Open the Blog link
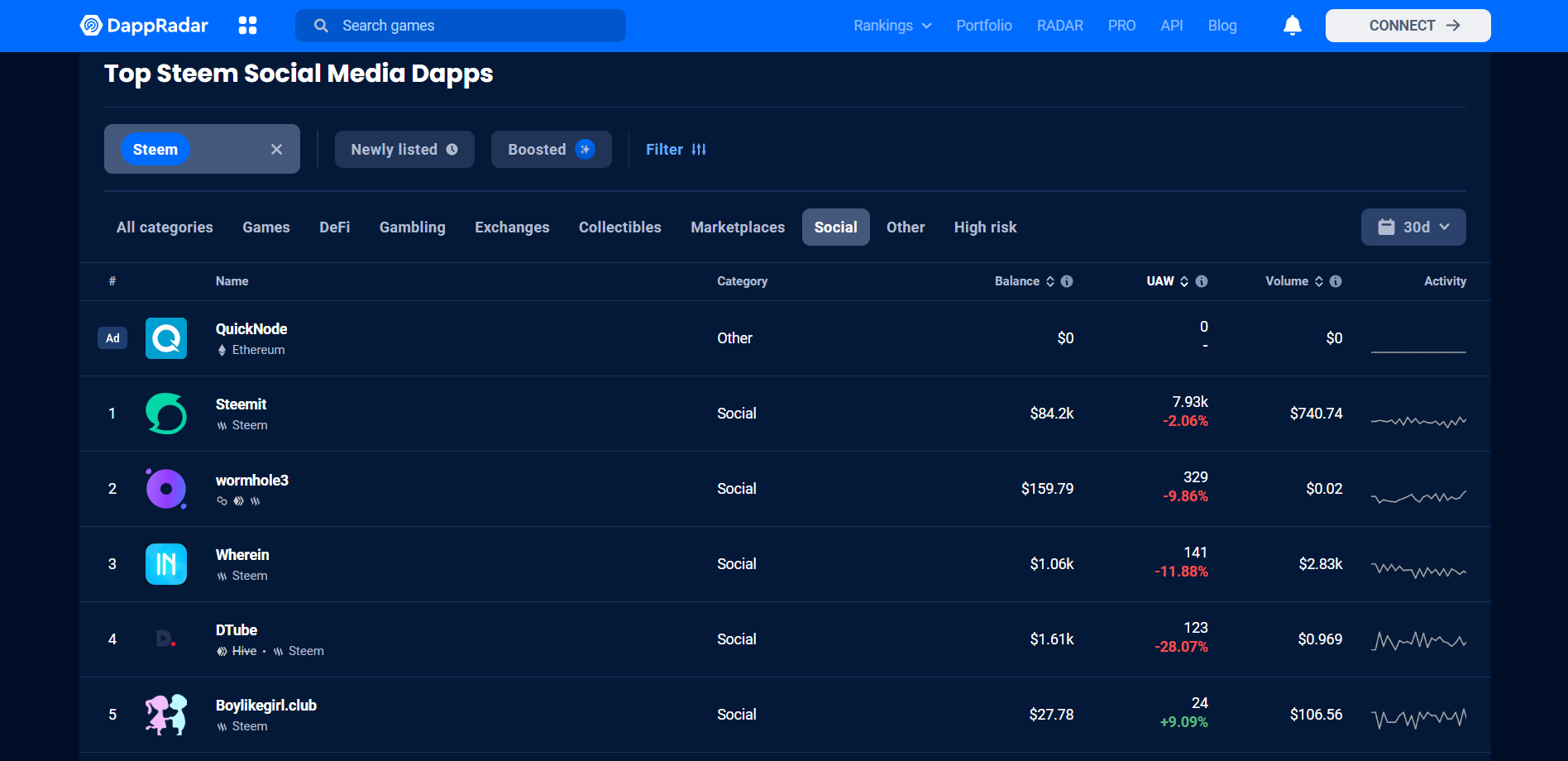The width and height of the screenshot is (1568, 761). [x=1222, y=26]
